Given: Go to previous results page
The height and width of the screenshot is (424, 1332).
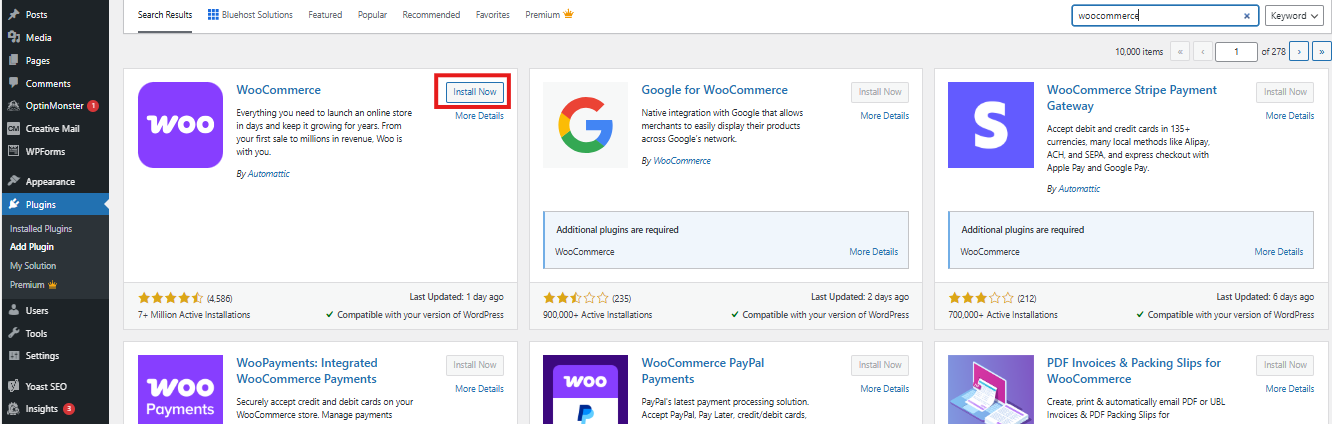Looking at the screenshot, I should [1203, 51].
